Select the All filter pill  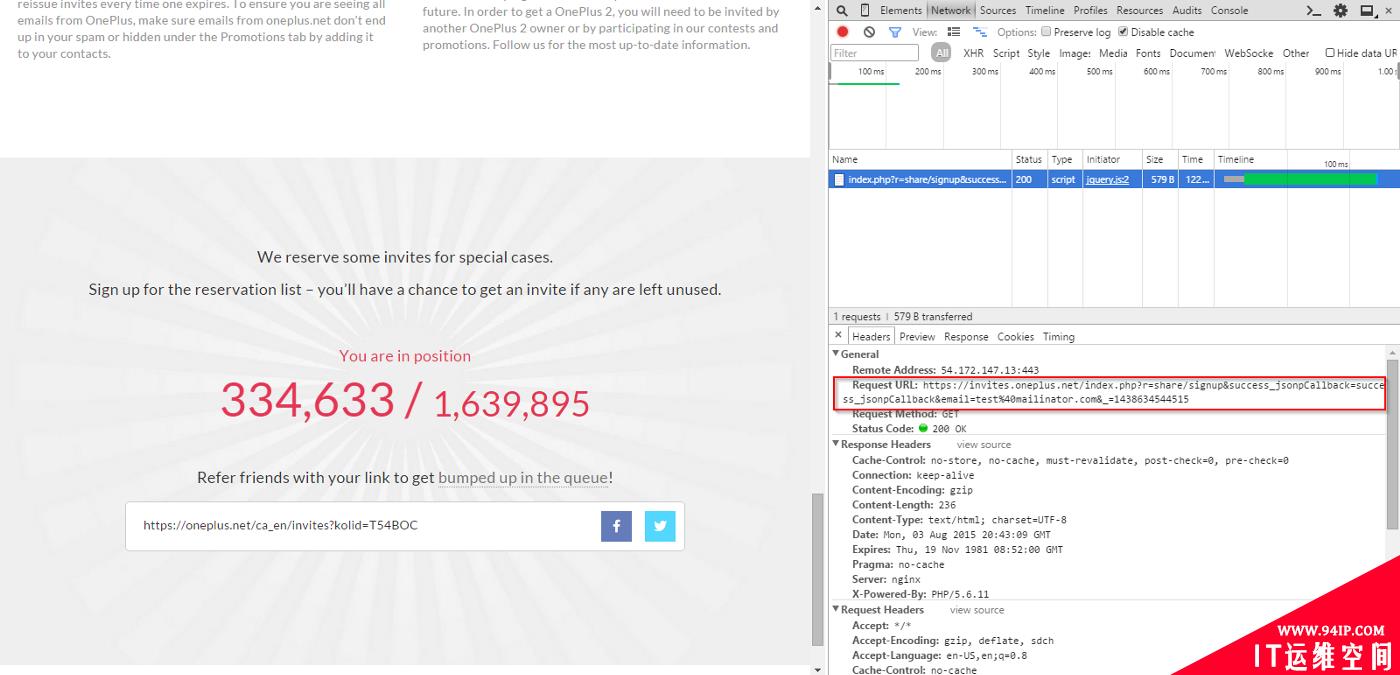tap(942, 53)
